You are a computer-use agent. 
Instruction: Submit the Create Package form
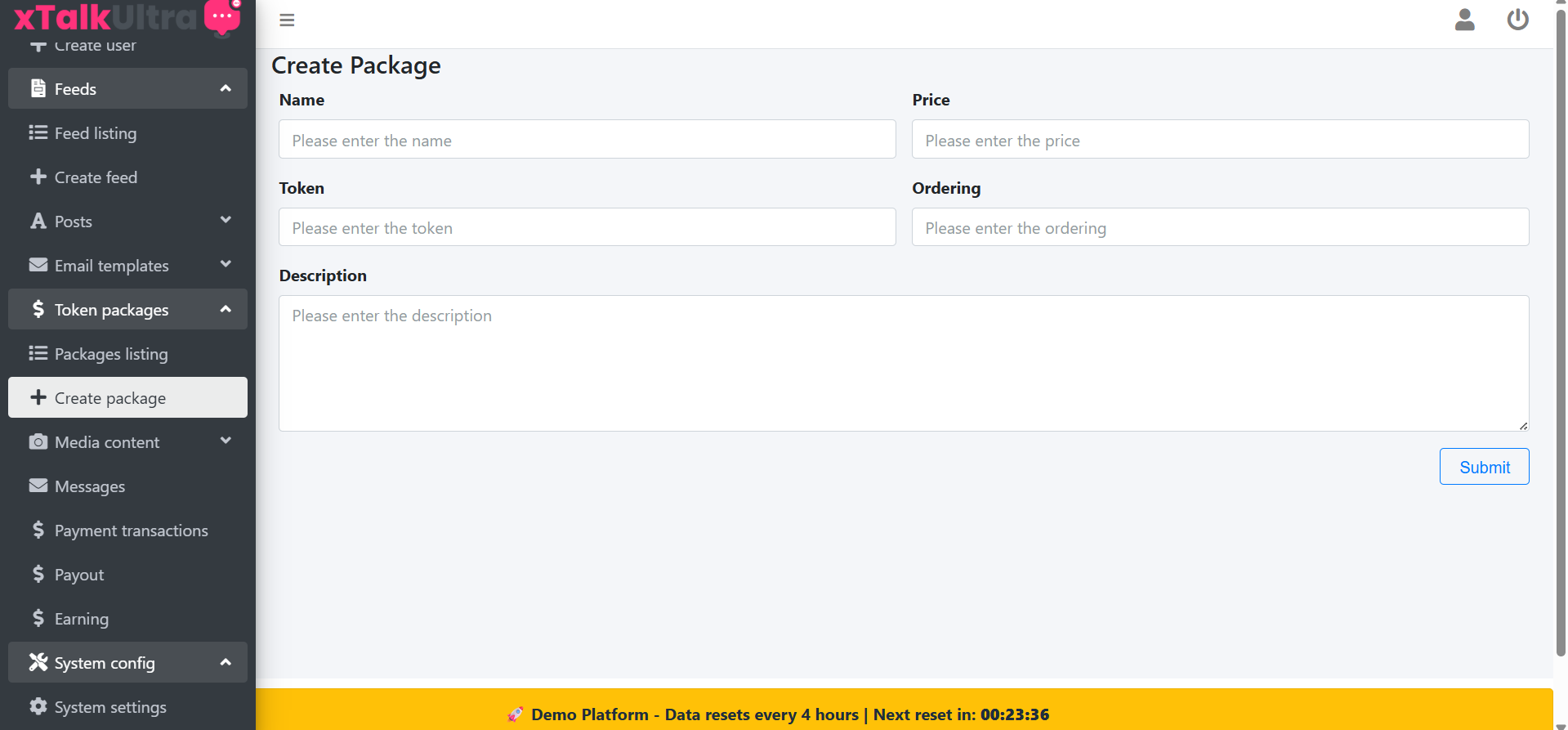point(1483,467)
